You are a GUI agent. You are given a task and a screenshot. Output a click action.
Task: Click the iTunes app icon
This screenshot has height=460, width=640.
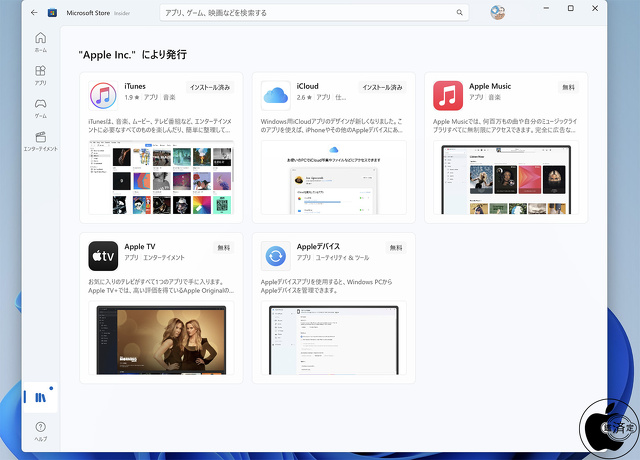(x=103, y=96)
